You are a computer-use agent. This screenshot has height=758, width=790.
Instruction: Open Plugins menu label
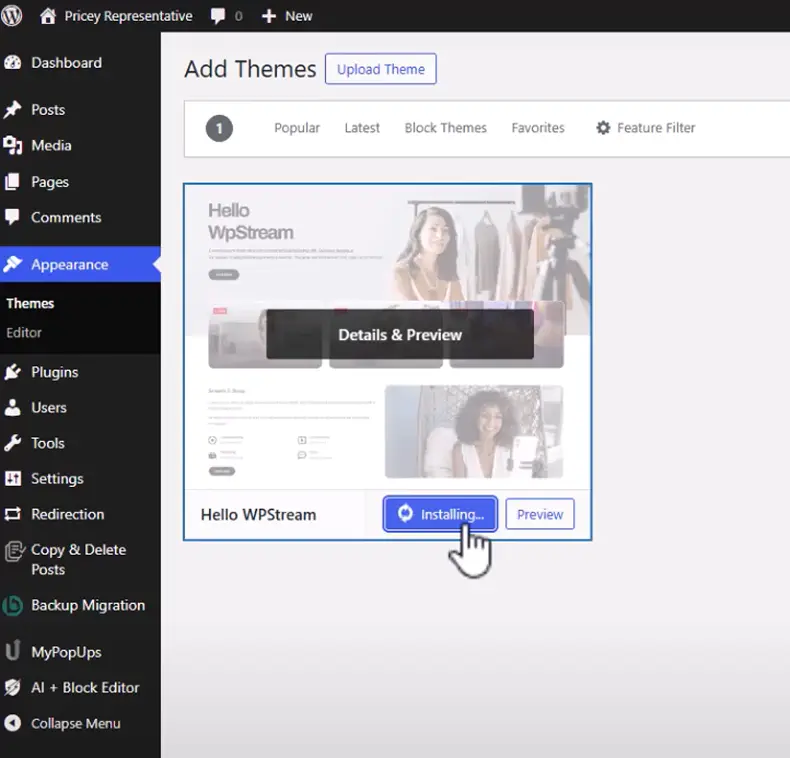tap(54, 372)
